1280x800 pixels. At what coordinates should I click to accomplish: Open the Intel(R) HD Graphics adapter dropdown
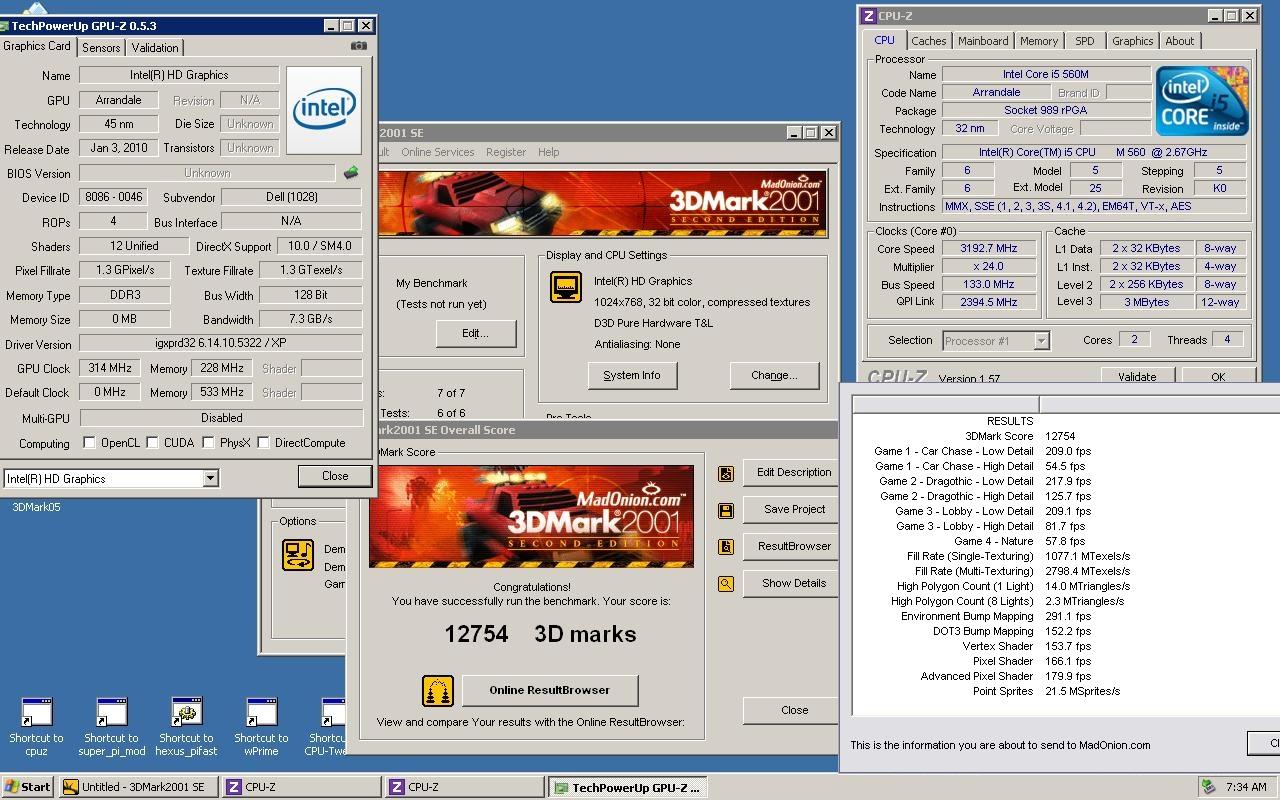pos(210,479)
